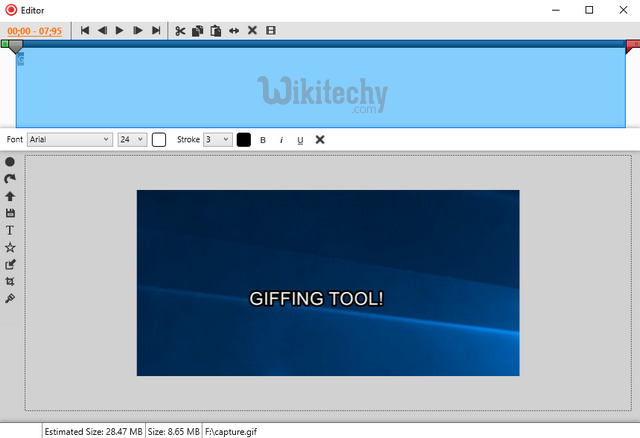Click the film-strip frame icon
Viewport: 640px width, 438px height.
(271, 30)
